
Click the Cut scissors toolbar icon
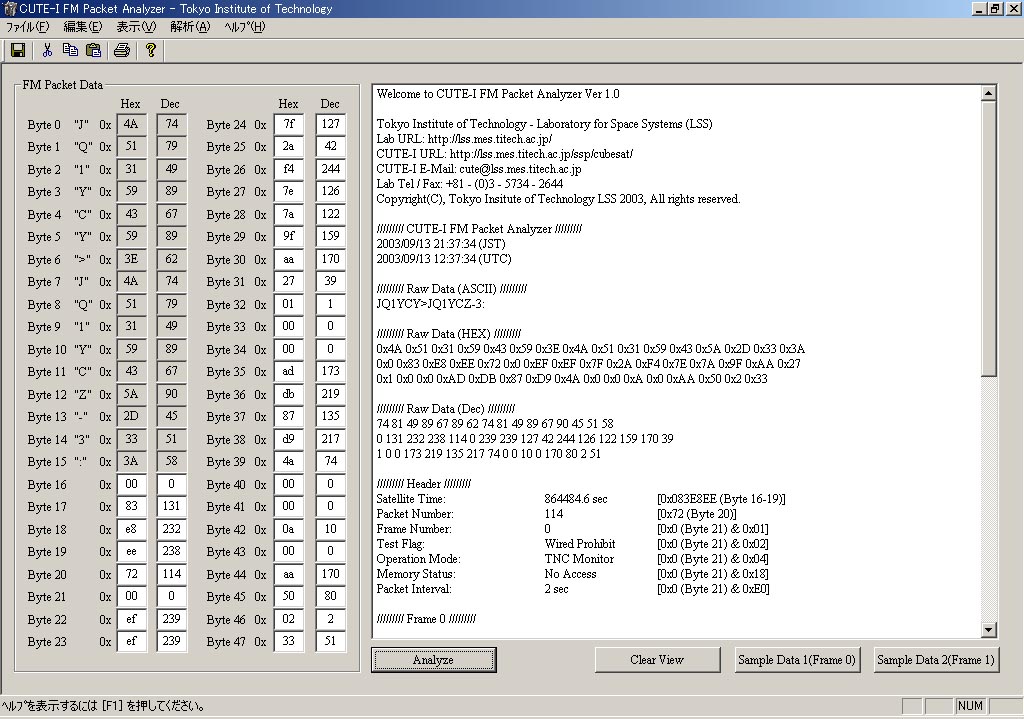pyautogui.click(x=47, y=50)
